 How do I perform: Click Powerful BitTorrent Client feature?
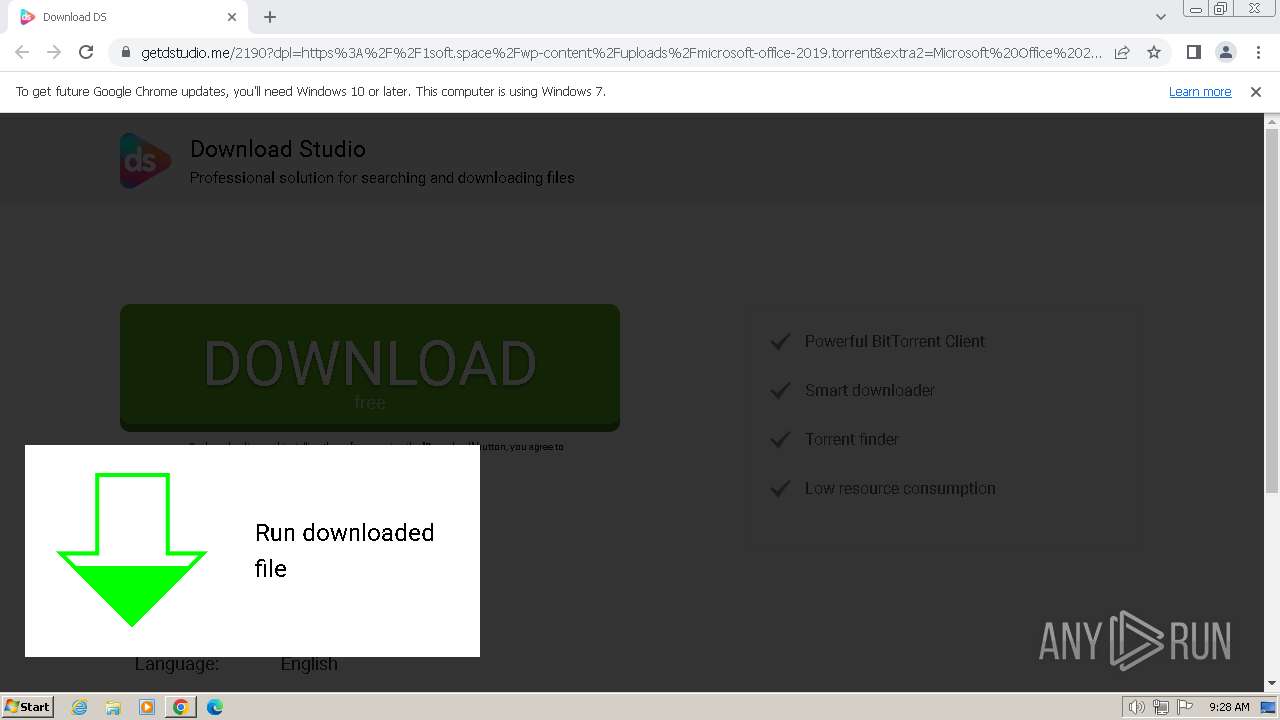(x=895, y=341)
